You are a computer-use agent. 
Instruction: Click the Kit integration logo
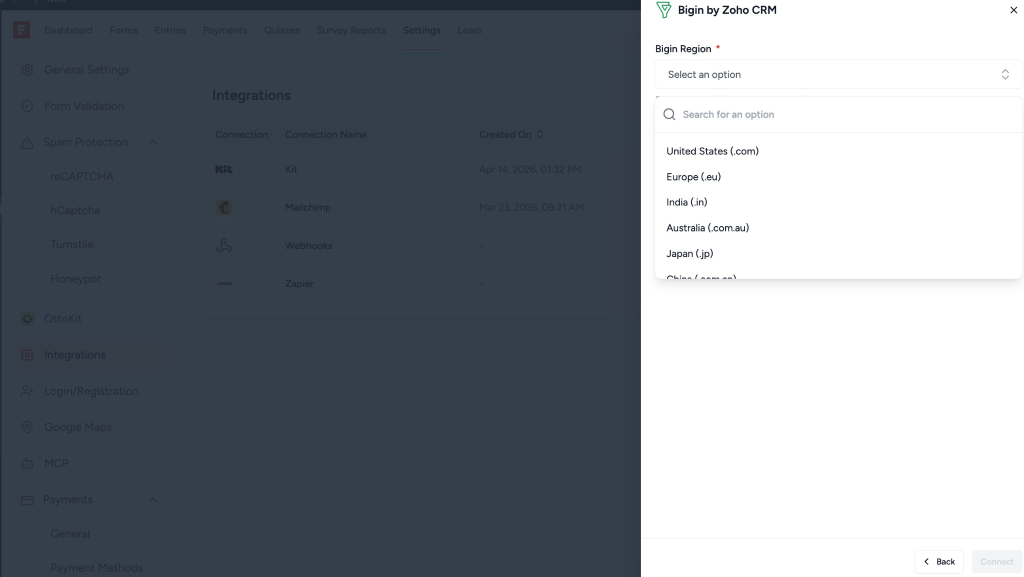click(x=224, y=169)
